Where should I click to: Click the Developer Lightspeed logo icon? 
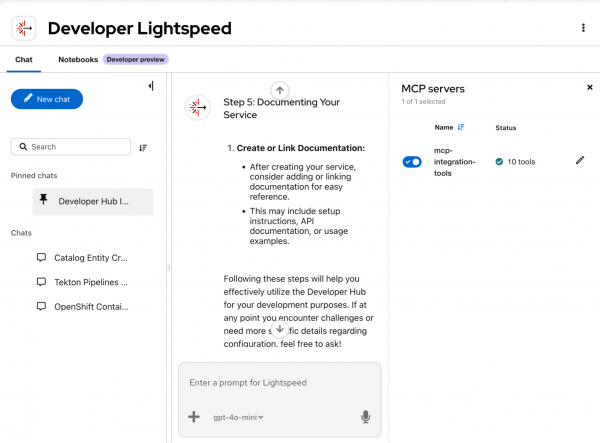click(x=24, y=28)
